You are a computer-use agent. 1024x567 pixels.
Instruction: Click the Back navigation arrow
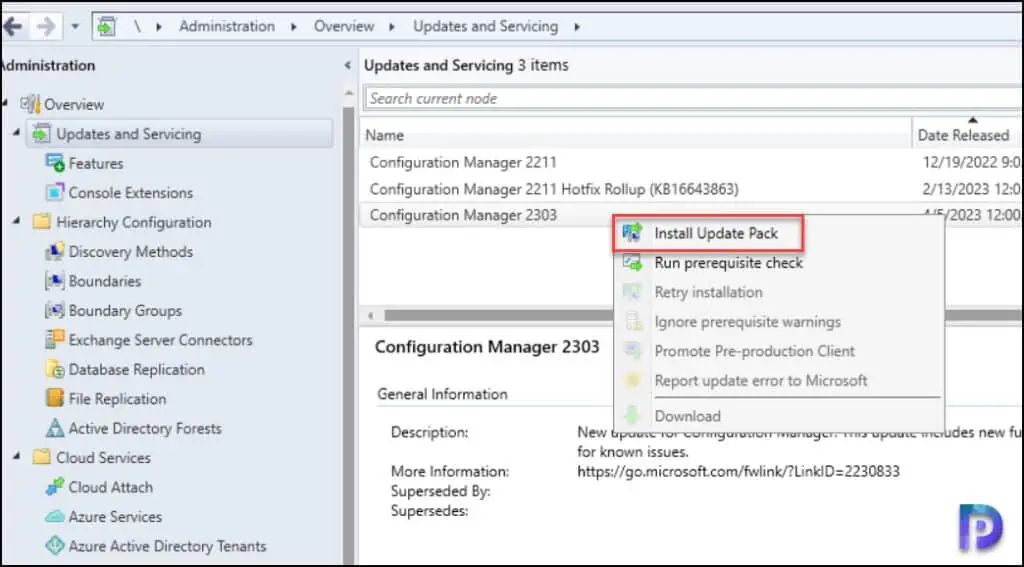[12, 27]
